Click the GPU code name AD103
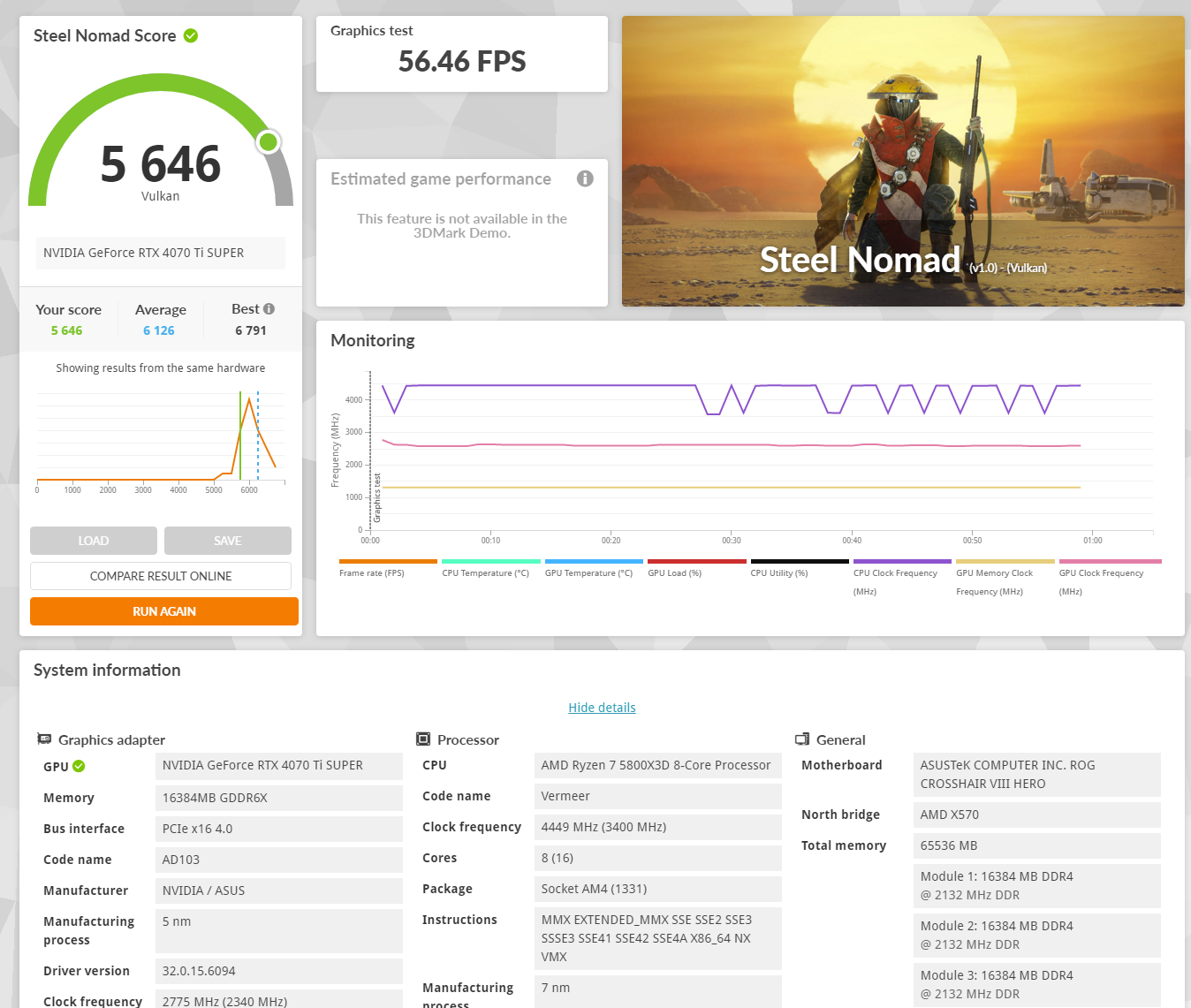1191x1008 pixels. coord(279,860)
